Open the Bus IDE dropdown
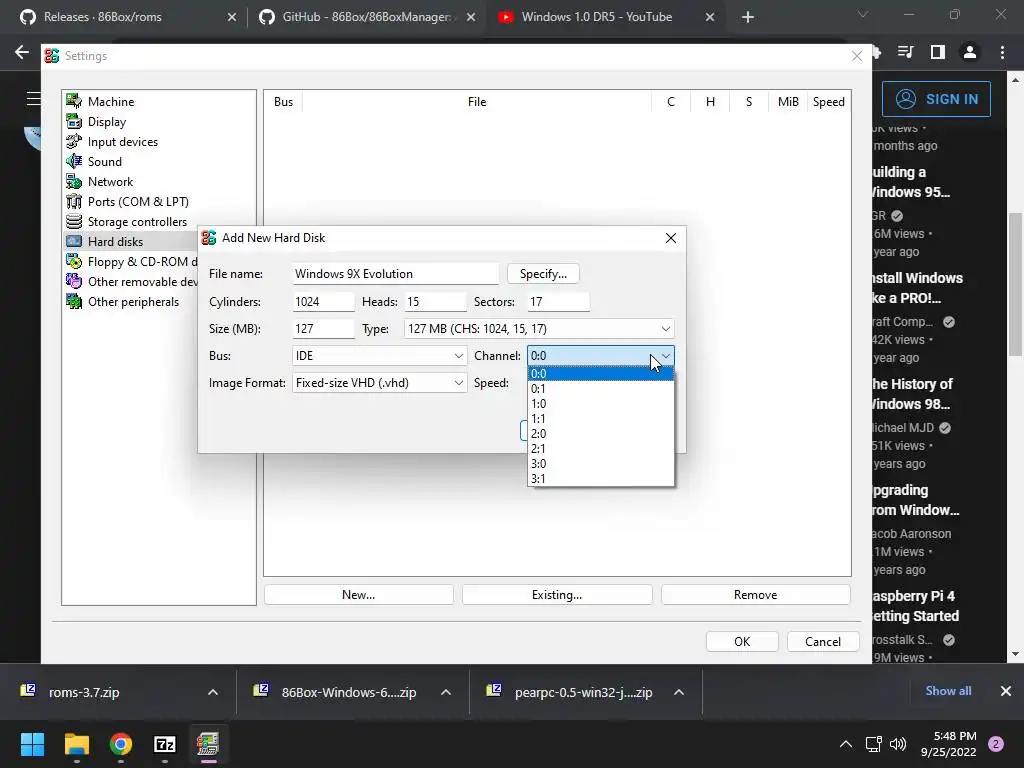 click(x=379, y=356)
